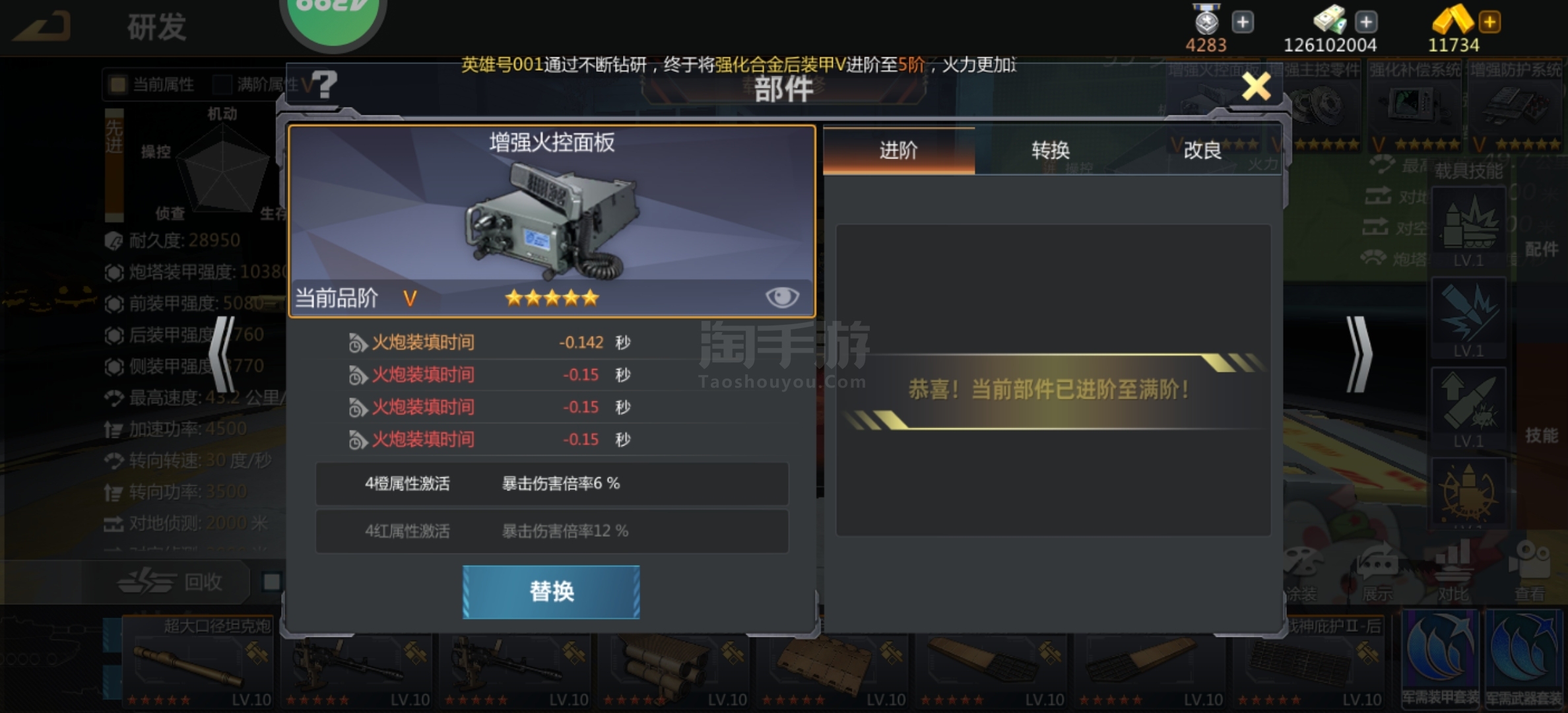Screen dimensions: 1568x713
Task: Go to previous part with left chevron
Action: tap(222, 355)
